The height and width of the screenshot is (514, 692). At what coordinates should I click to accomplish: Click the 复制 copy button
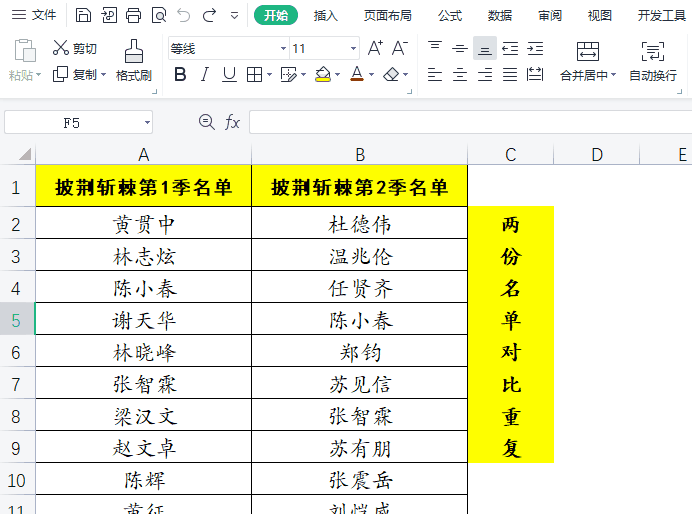click(75, 75)
